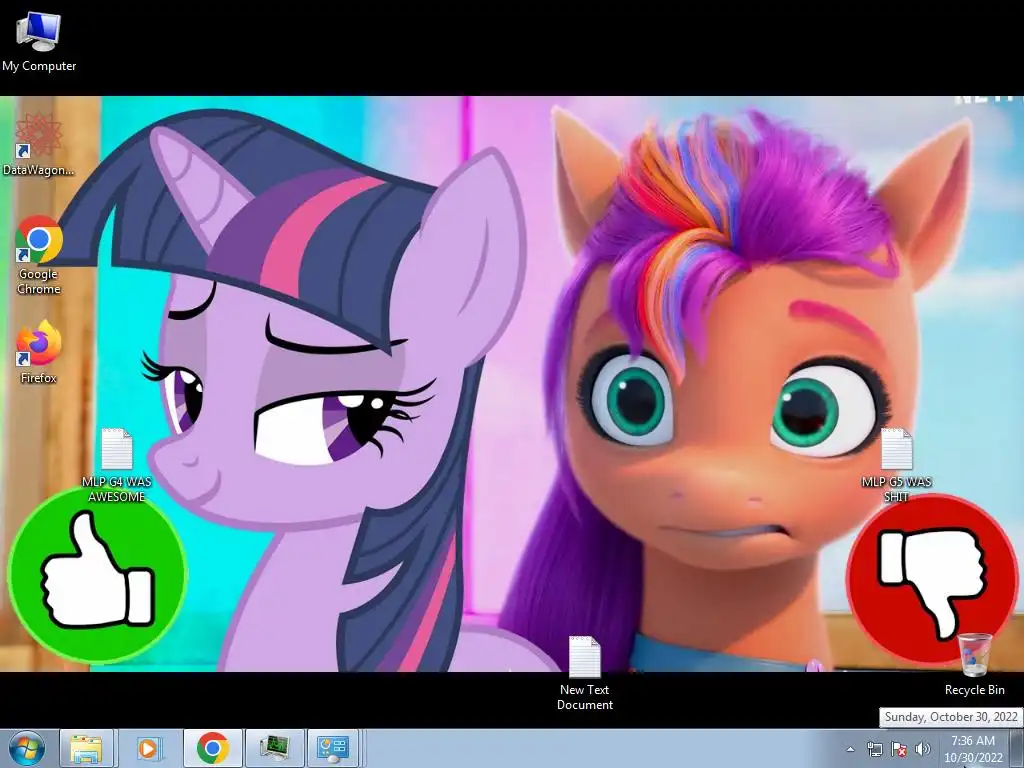The image size is (1024, 768).
Task: Select the MLP G5 WAS SHIT text file
Action: coord(896,466)
